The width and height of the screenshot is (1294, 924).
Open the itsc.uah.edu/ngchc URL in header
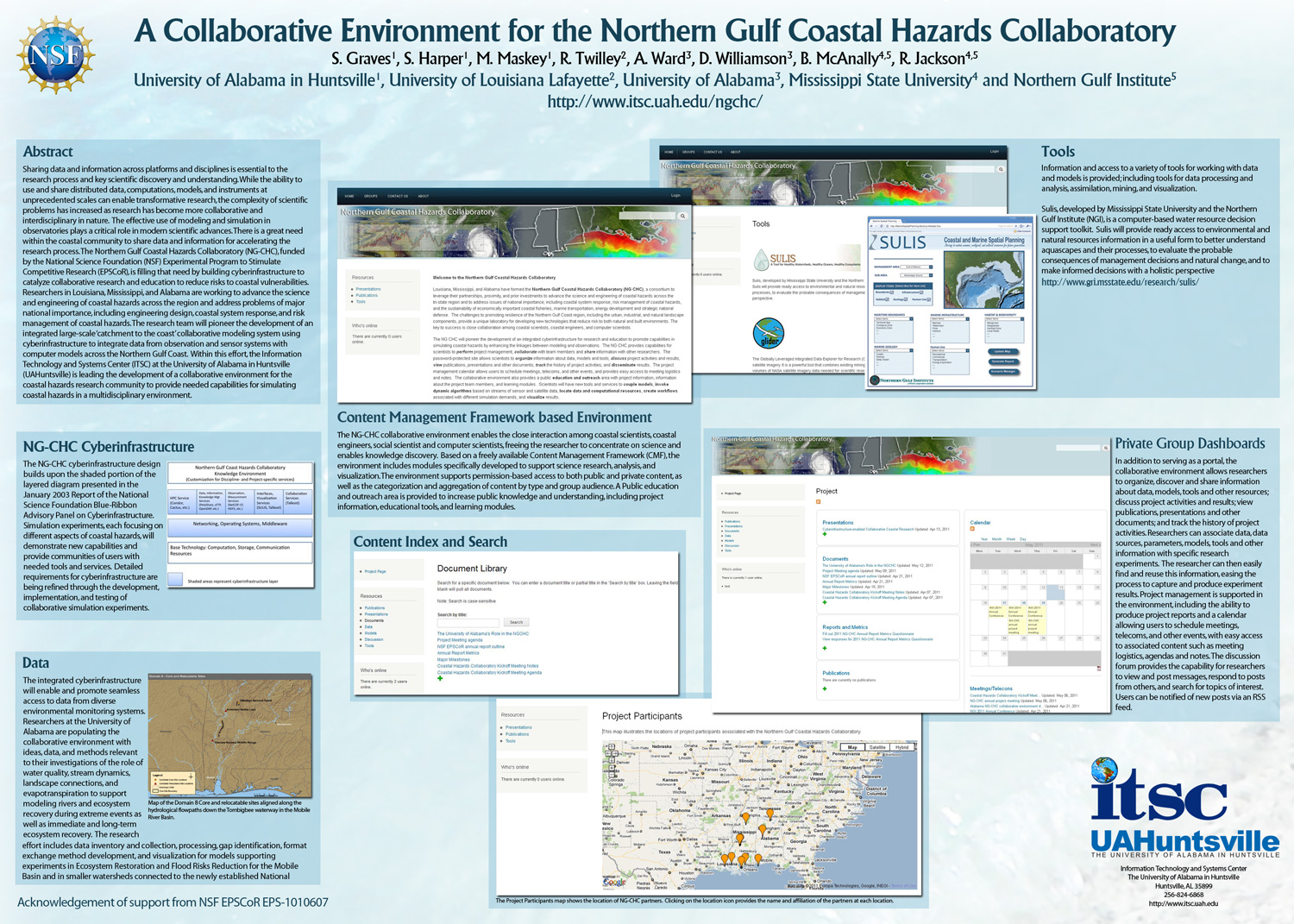pyautogui.click(x=655, y=102)
